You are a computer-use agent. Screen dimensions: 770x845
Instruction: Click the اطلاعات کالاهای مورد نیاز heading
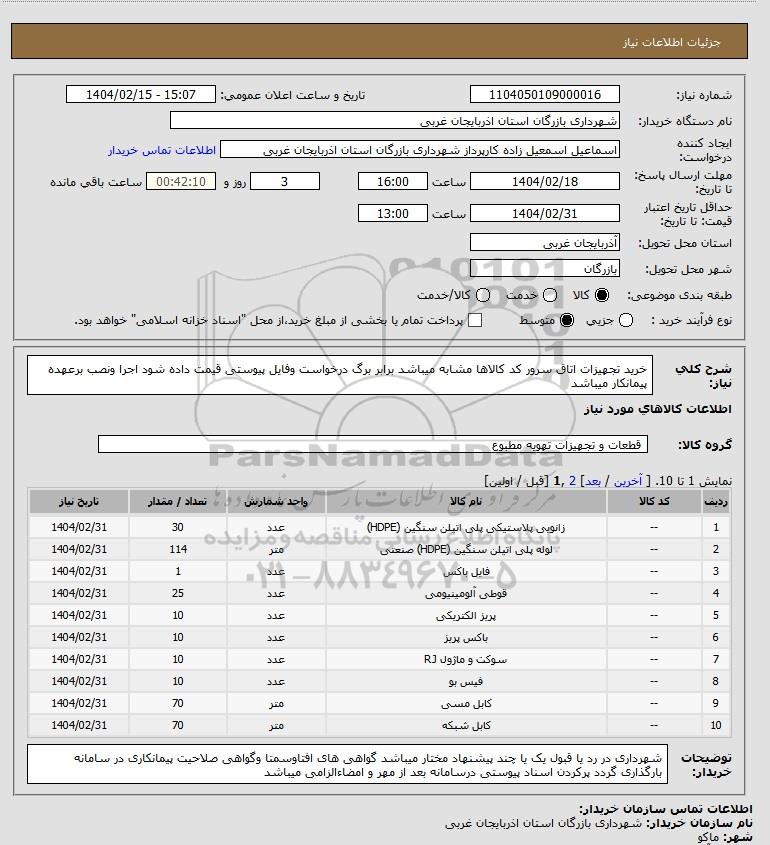pos(657,409)
